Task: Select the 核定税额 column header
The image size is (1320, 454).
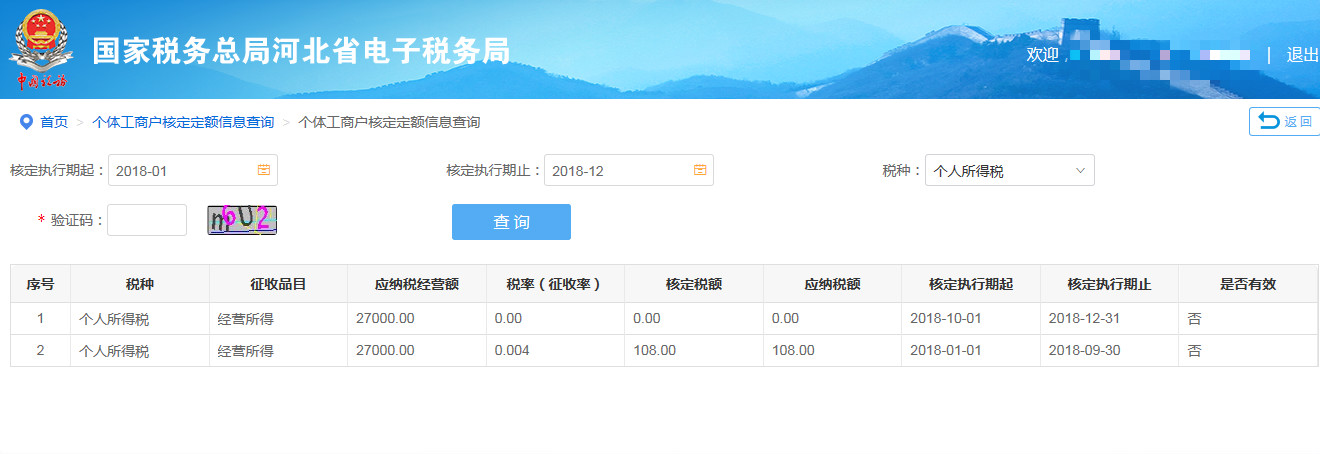Action: click(x=694, y=284)
